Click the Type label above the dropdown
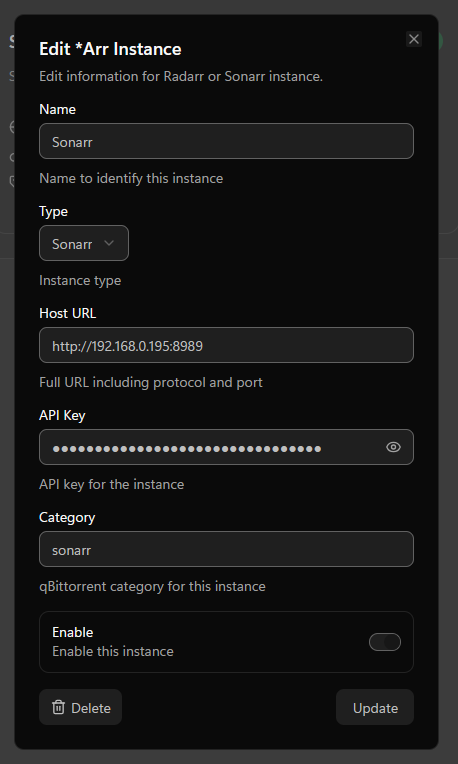 [54, 211]
